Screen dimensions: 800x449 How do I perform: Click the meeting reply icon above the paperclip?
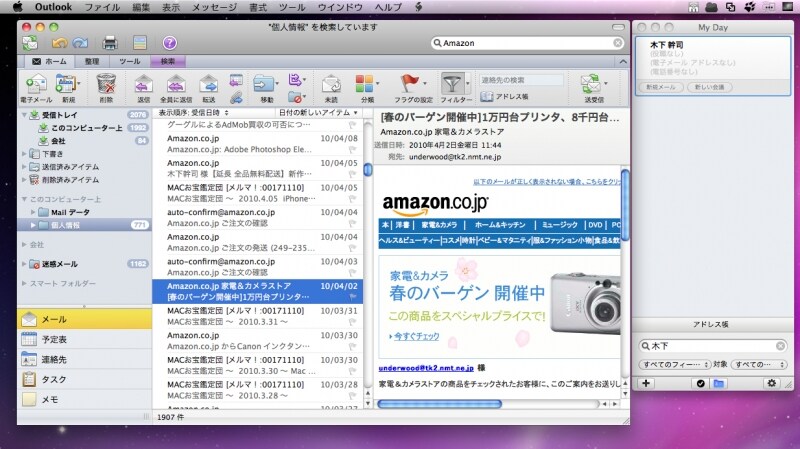(x=236, y=80)
